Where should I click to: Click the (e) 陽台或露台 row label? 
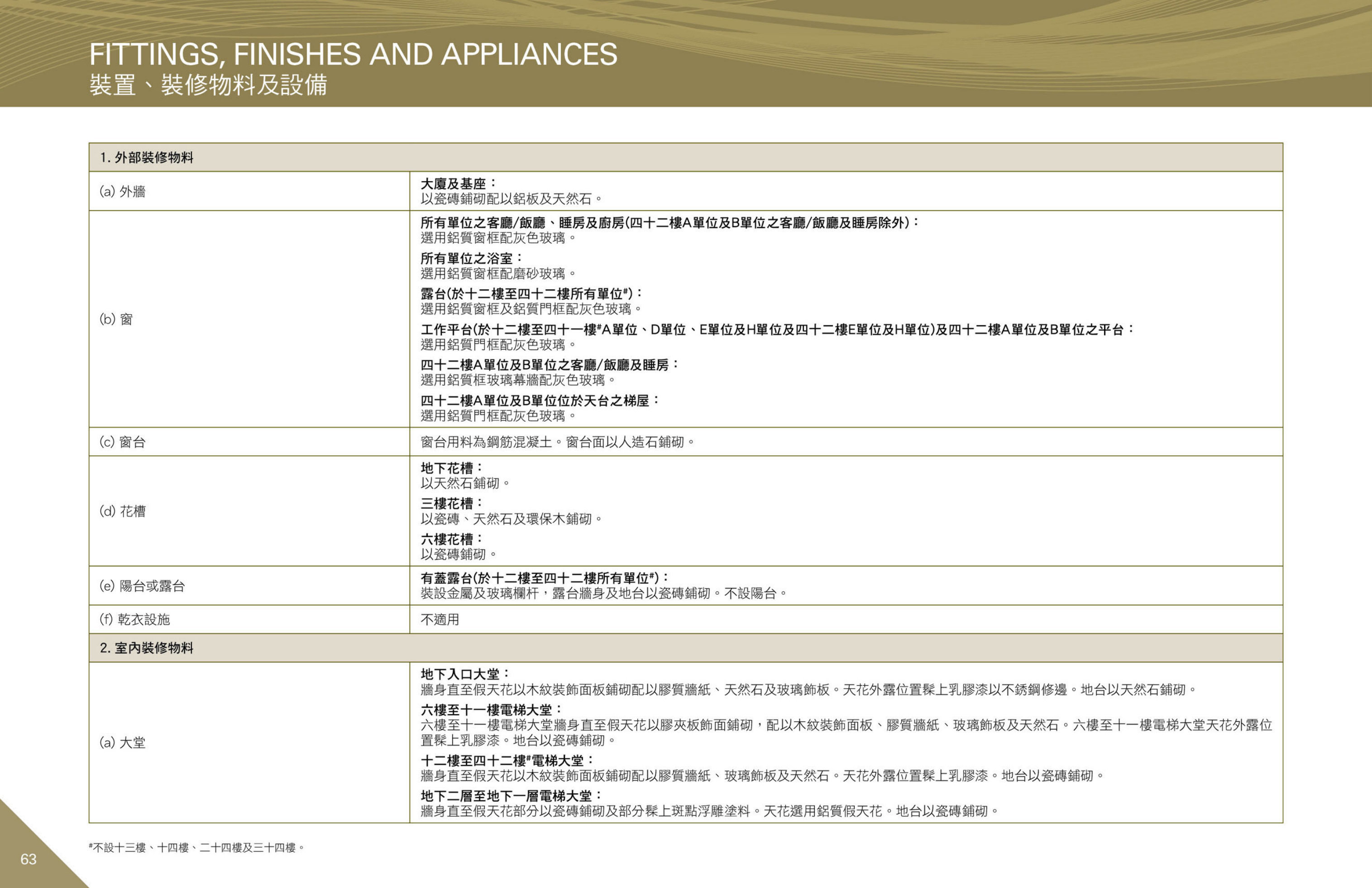(142, 586)
